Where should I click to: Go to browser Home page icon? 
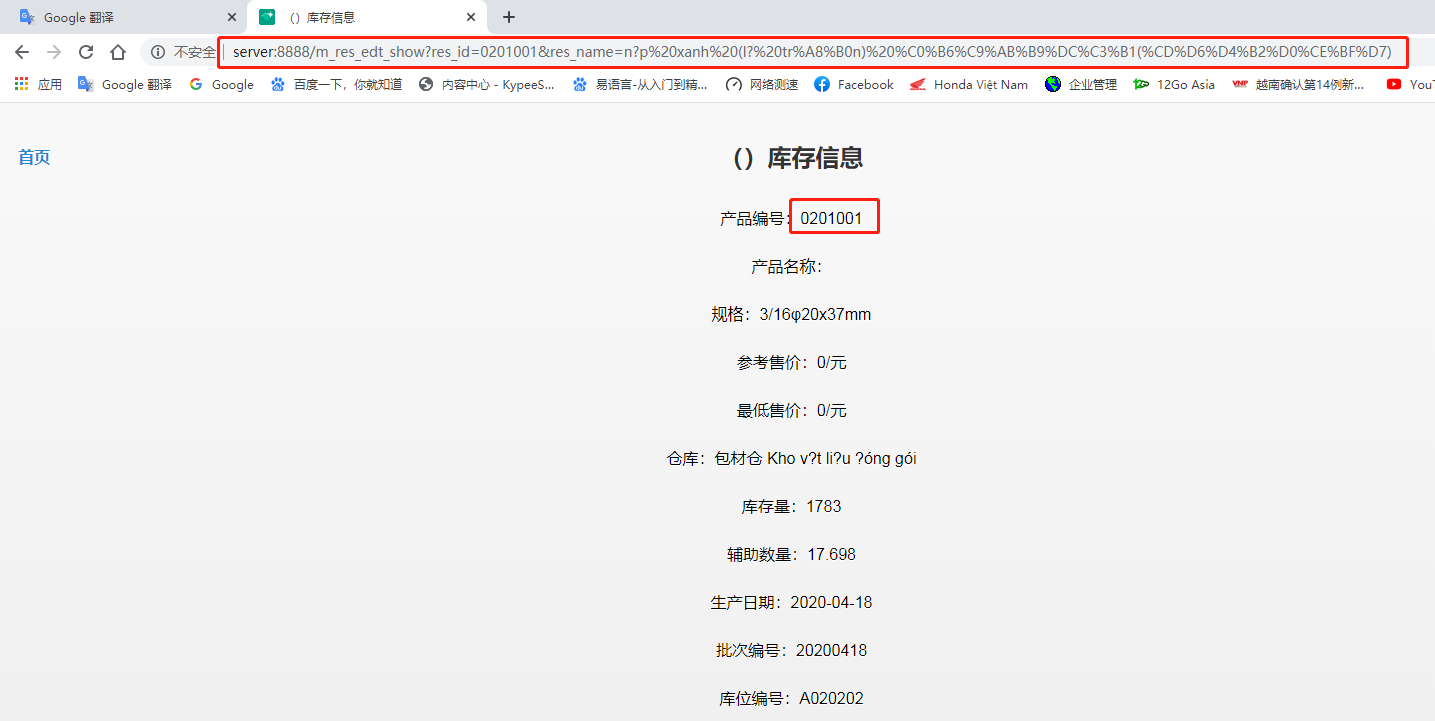point(118,52)
